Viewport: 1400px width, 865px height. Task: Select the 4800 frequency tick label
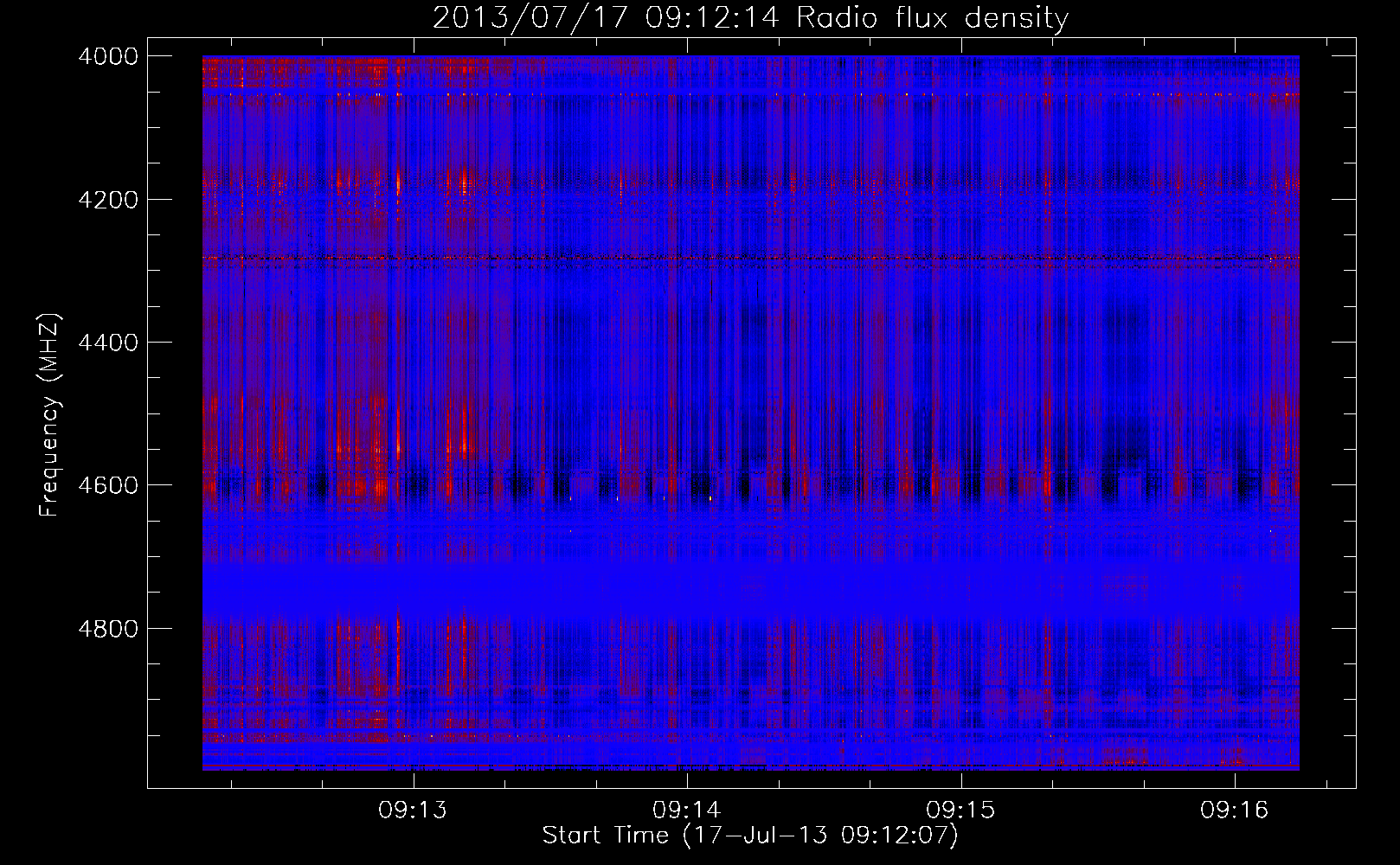coord(107,629)
